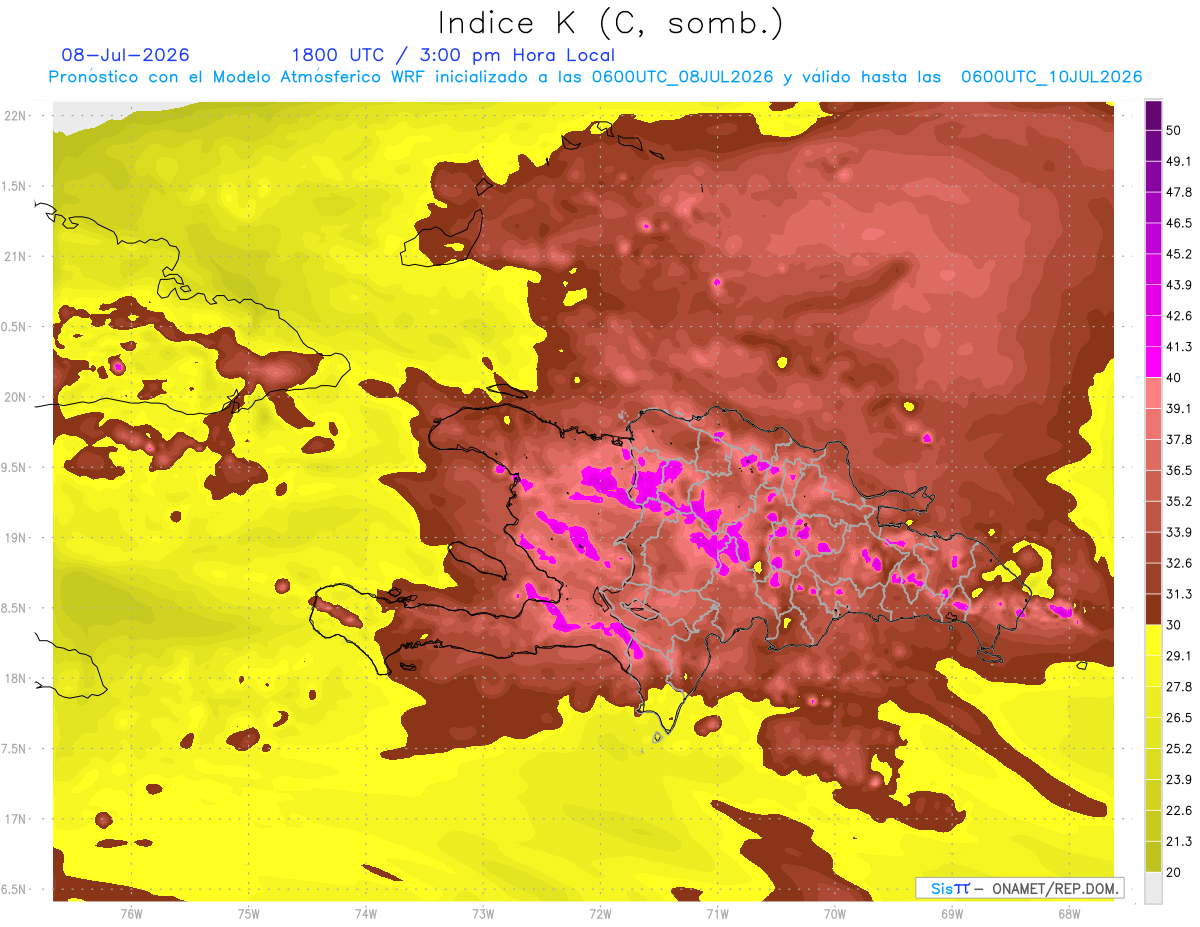Click the 'Indice K (C, somb.)' chart title

pos(610,23)
